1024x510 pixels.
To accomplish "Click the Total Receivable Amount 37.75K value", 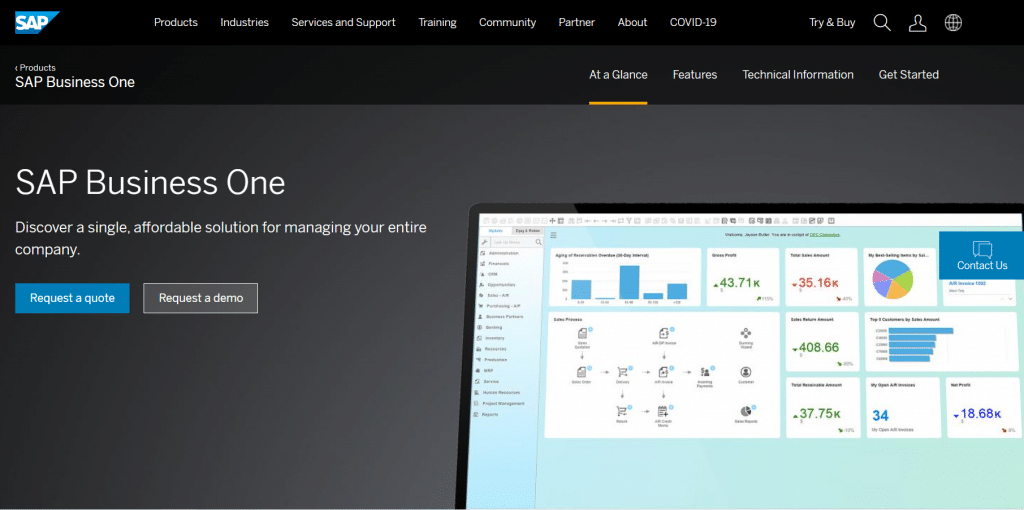I will point(819,413).
